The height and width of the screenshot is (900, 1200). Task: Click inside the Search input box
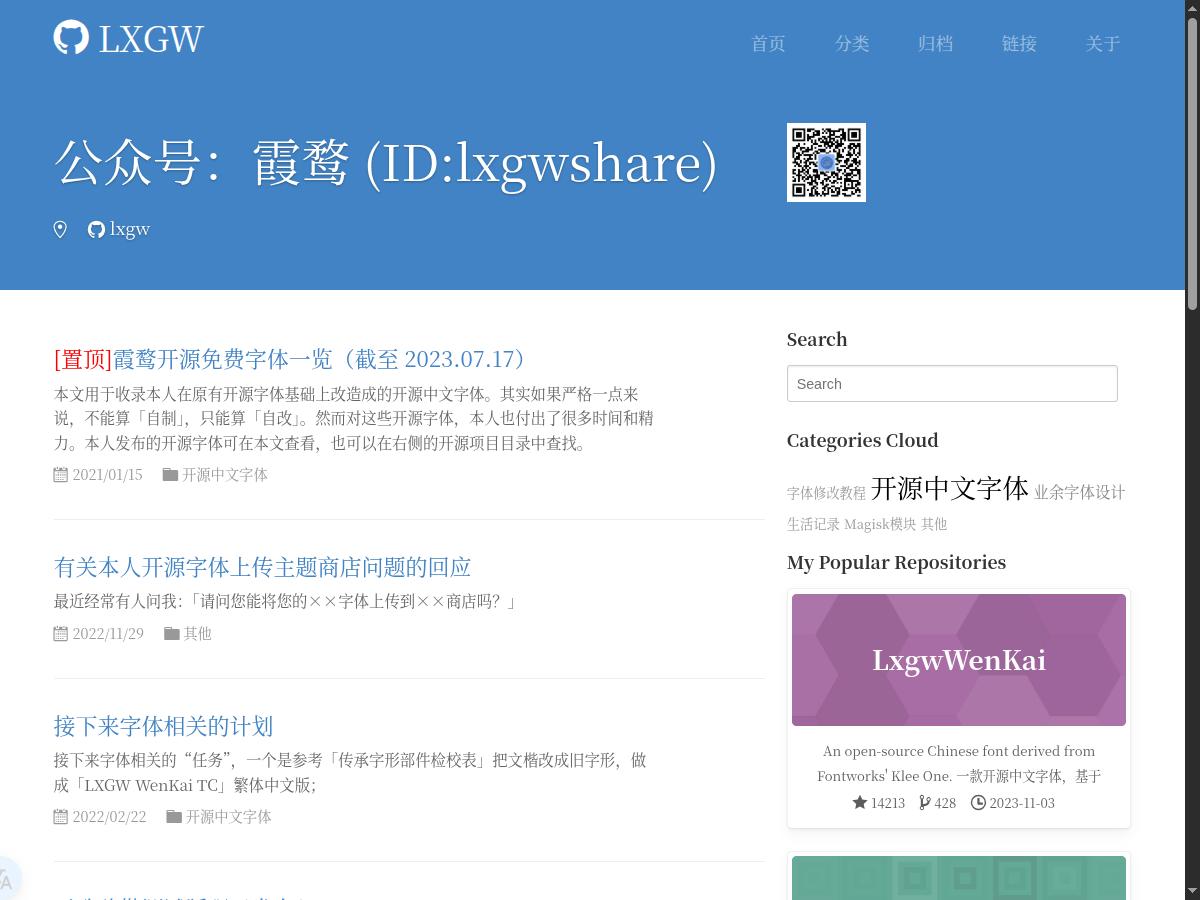[952, 383]
